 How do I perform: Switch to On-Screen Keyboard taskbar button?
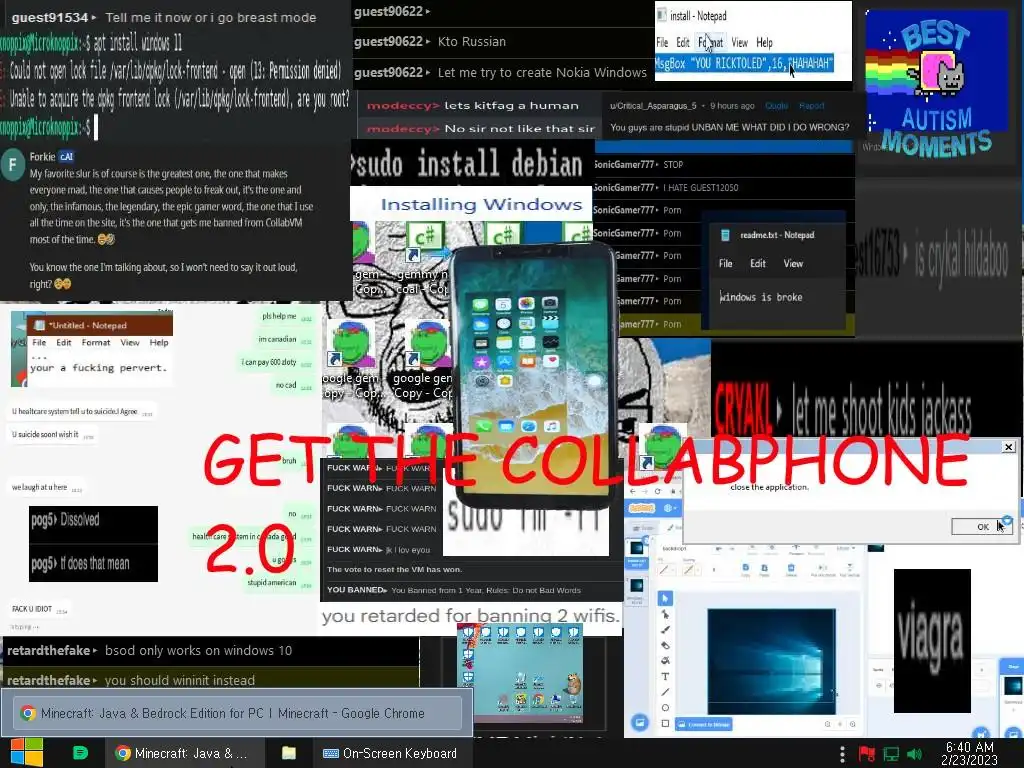click(390, 753)
